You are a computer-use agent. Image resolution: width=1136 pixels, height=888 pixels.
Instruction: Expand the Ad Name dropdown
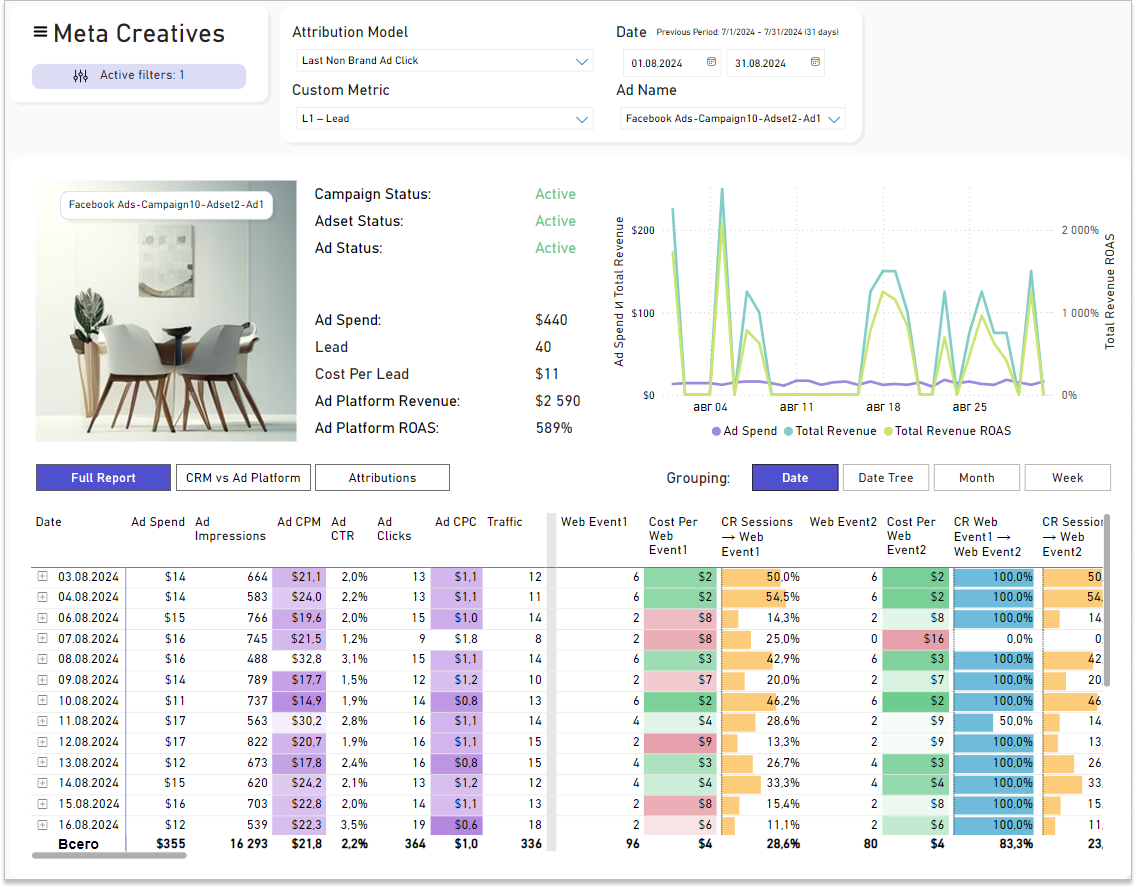pos(732,119)
